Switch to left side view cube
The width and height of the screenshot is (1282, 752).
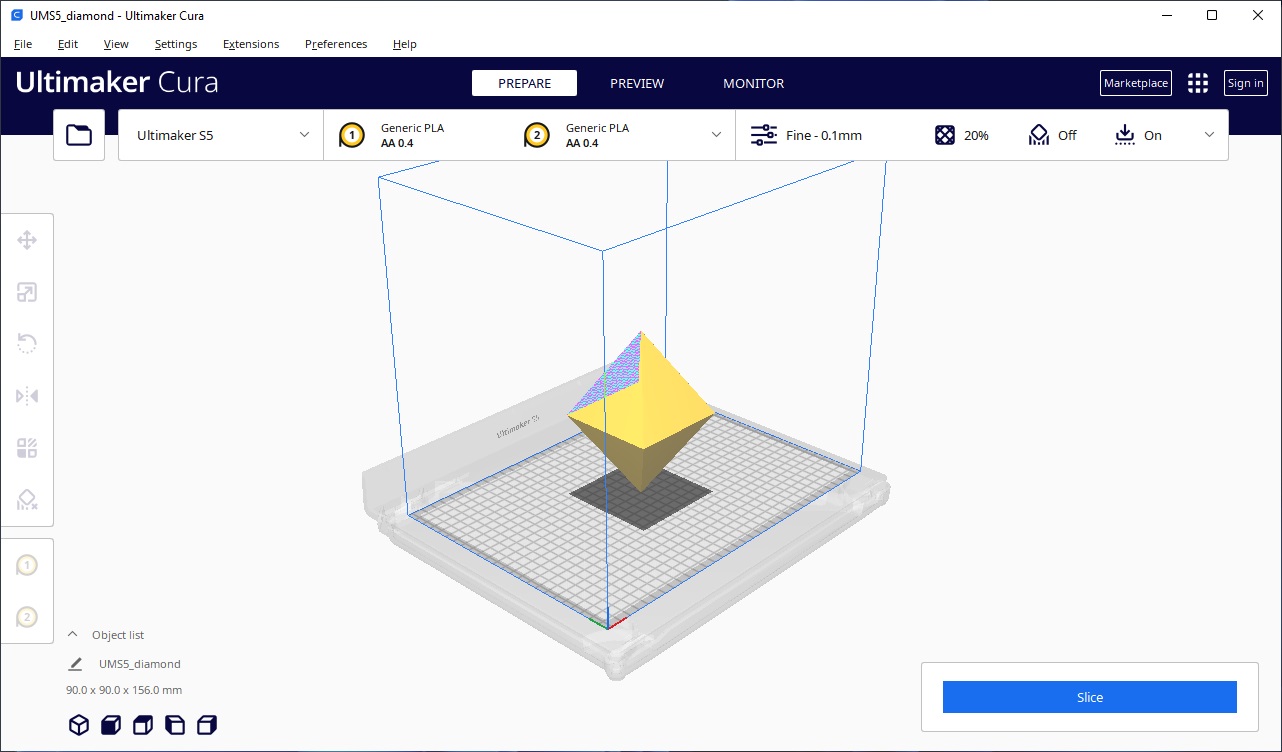tap(175, 725)
